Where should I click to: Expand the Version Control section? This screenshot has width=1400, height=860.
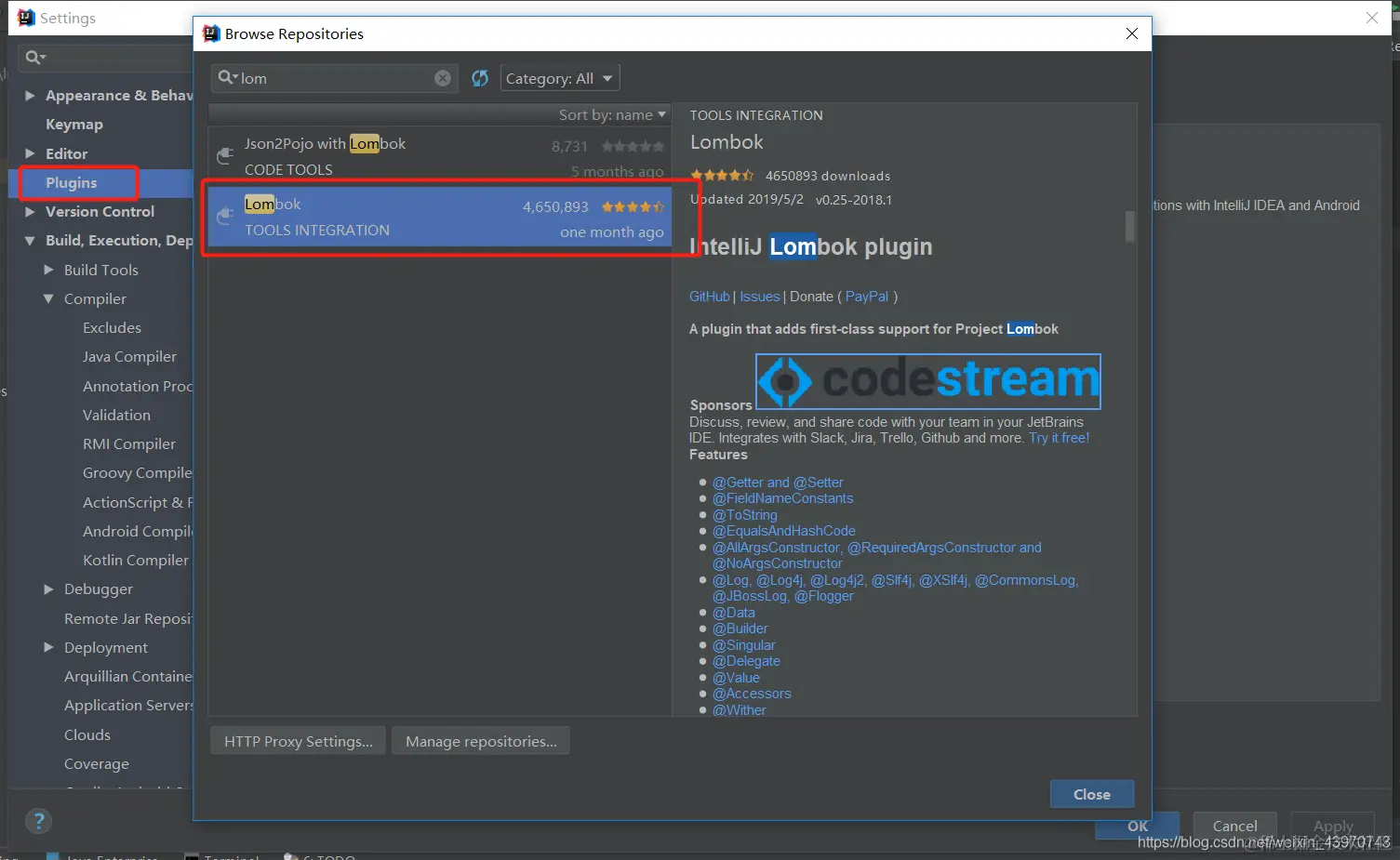point(30,211)
